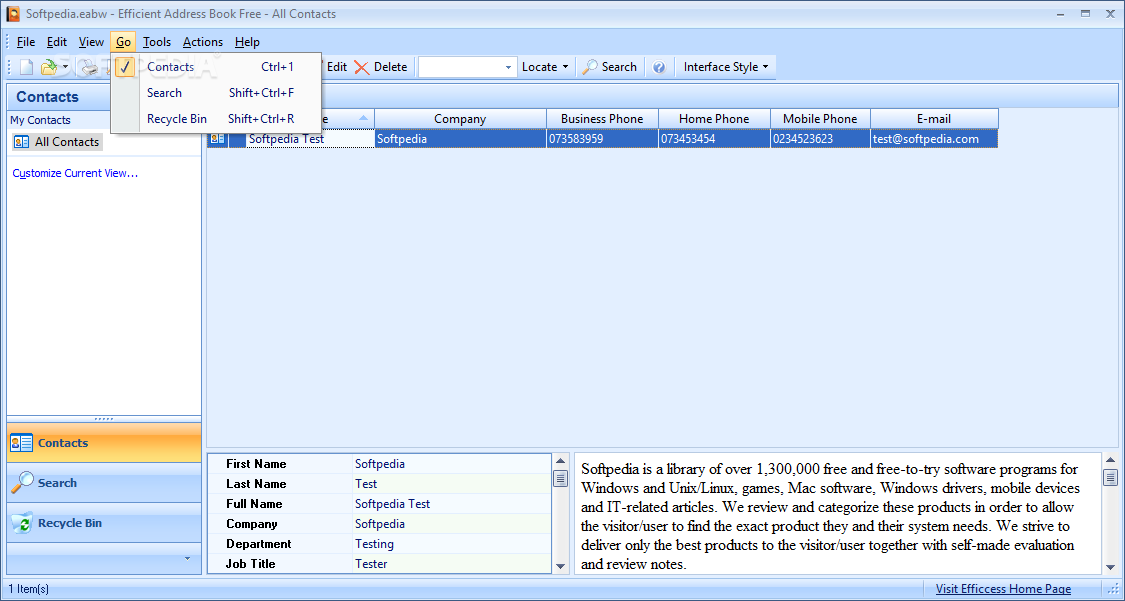
Task: Click contact card icon in Softpedia Test row
Action: tap(217, 138)
